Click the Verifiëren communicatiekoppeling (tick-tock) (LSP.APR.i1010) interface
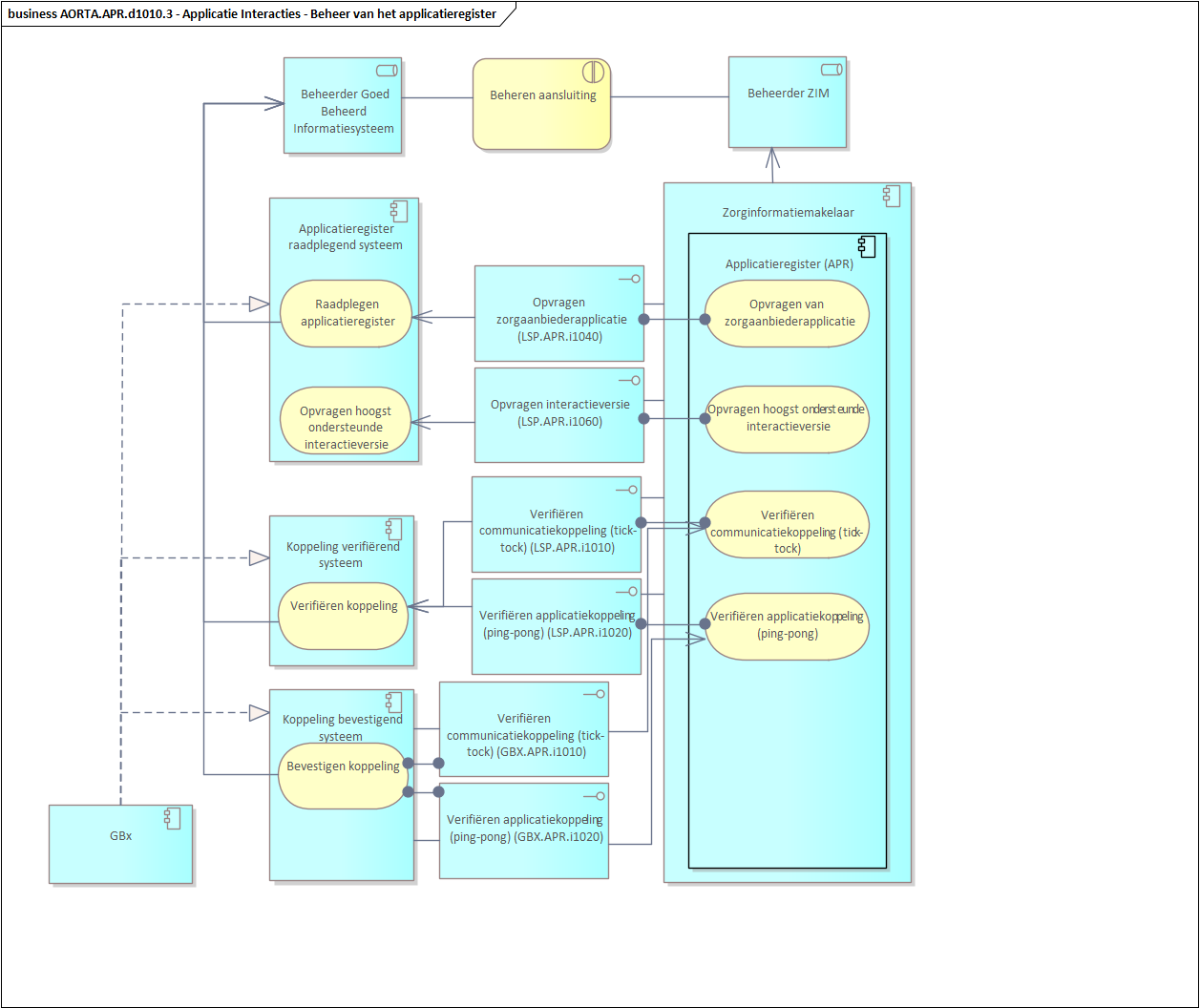 (x=556, y=530)
